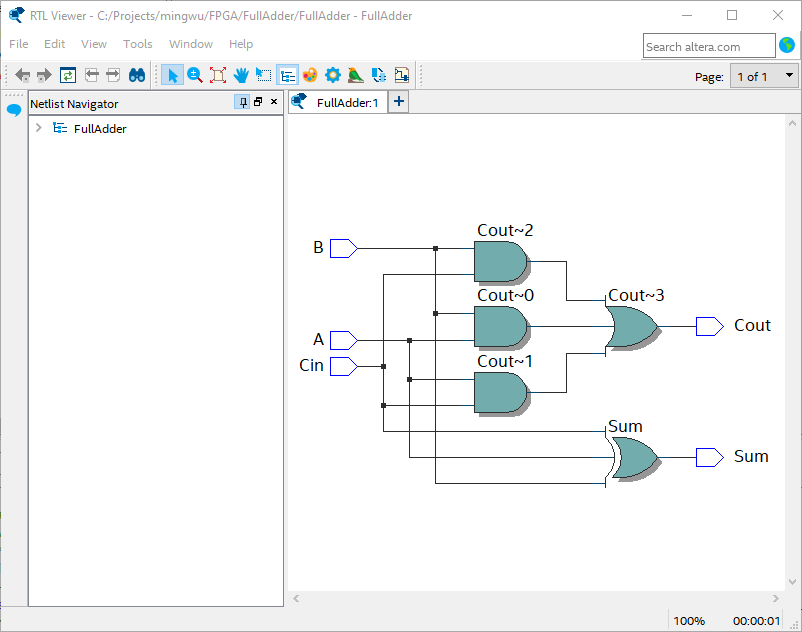Select the Zoom tool magnifier icon
This screenshot has height=632, width=802.
point(194,75)
